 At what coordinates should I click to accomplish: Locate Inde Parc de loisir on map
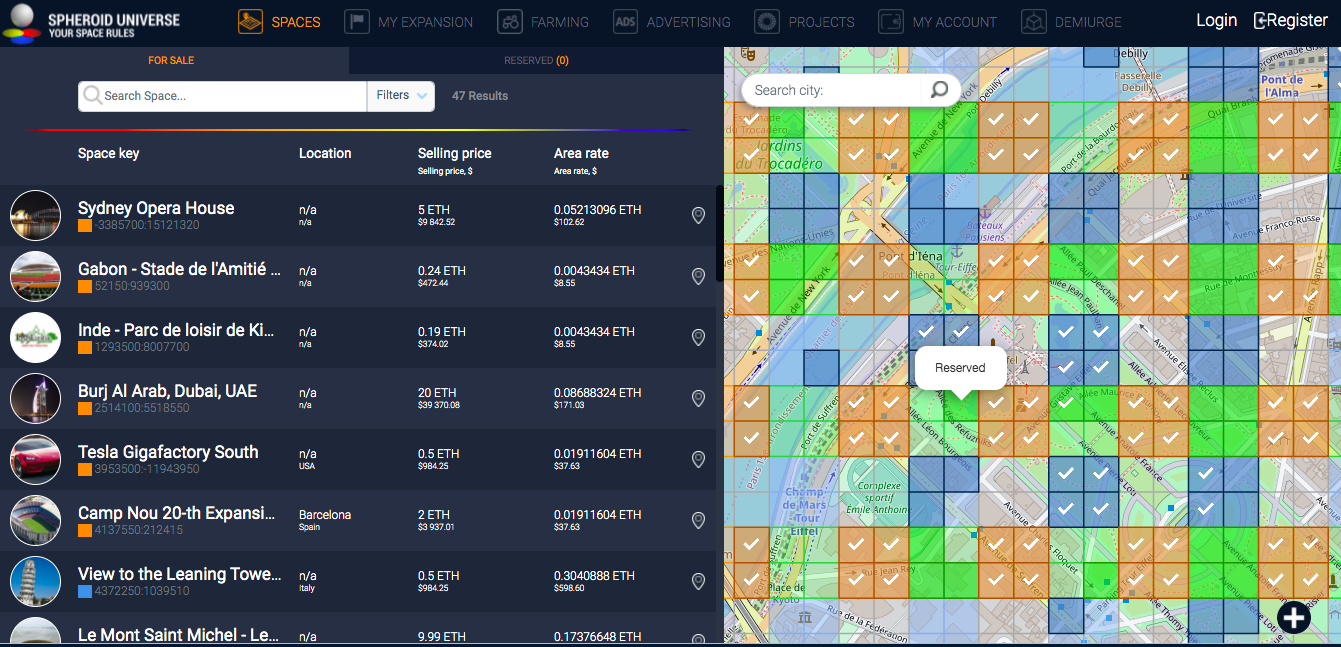pyautogui.click(x=698, y=337)
